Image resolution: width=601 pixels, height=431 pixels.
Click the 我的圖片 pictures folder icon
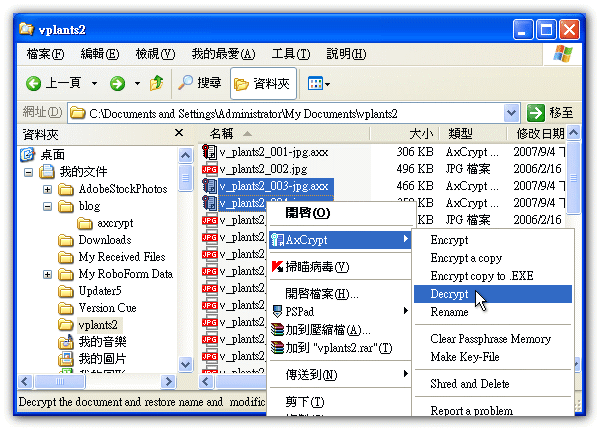pos(66,359)
